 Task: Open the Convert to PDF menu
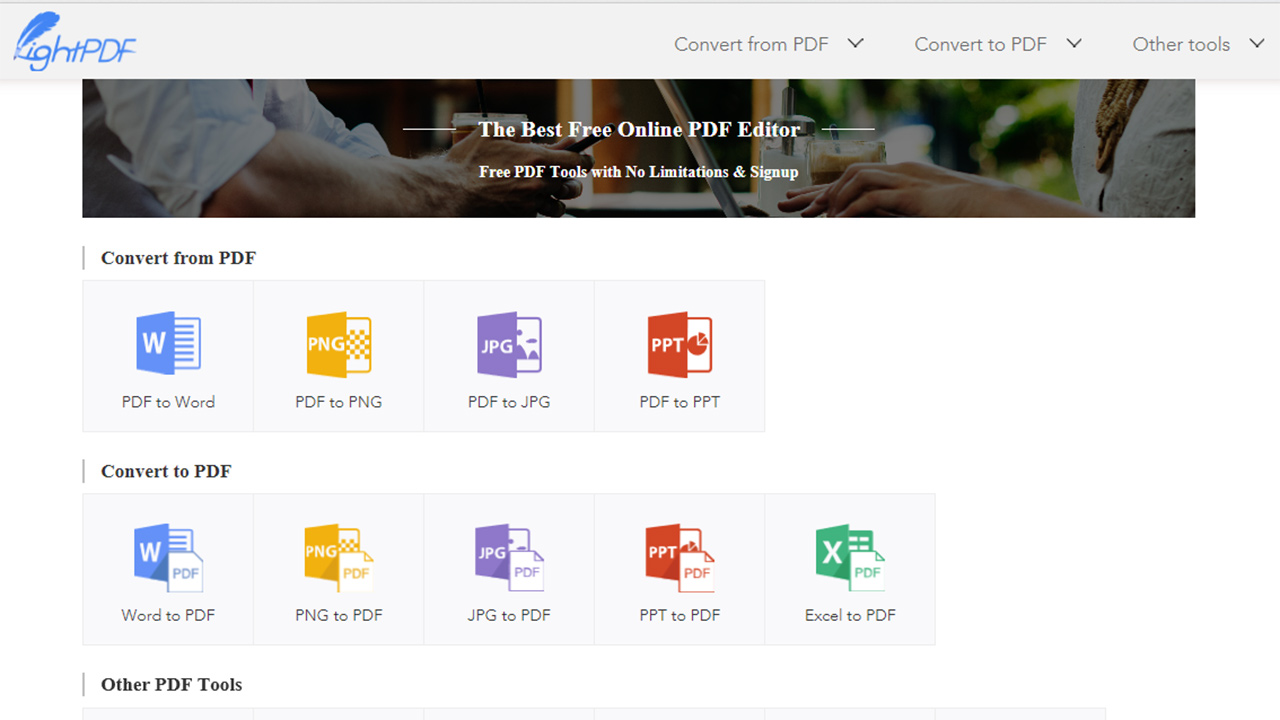[980, 44]
